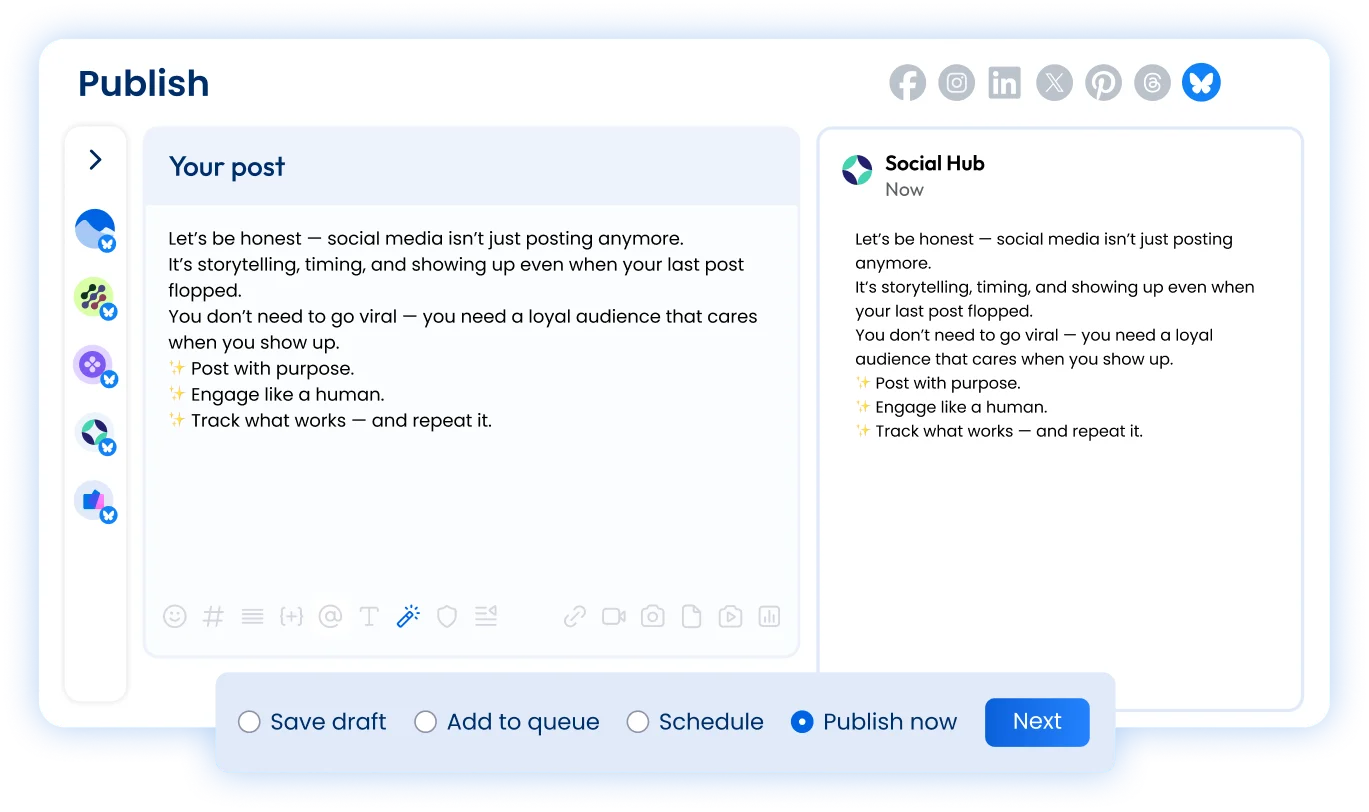Viewport: 1369px width, 812px height.
Task: Click the bar chart icon in toolbar
Action: point(769,616)
